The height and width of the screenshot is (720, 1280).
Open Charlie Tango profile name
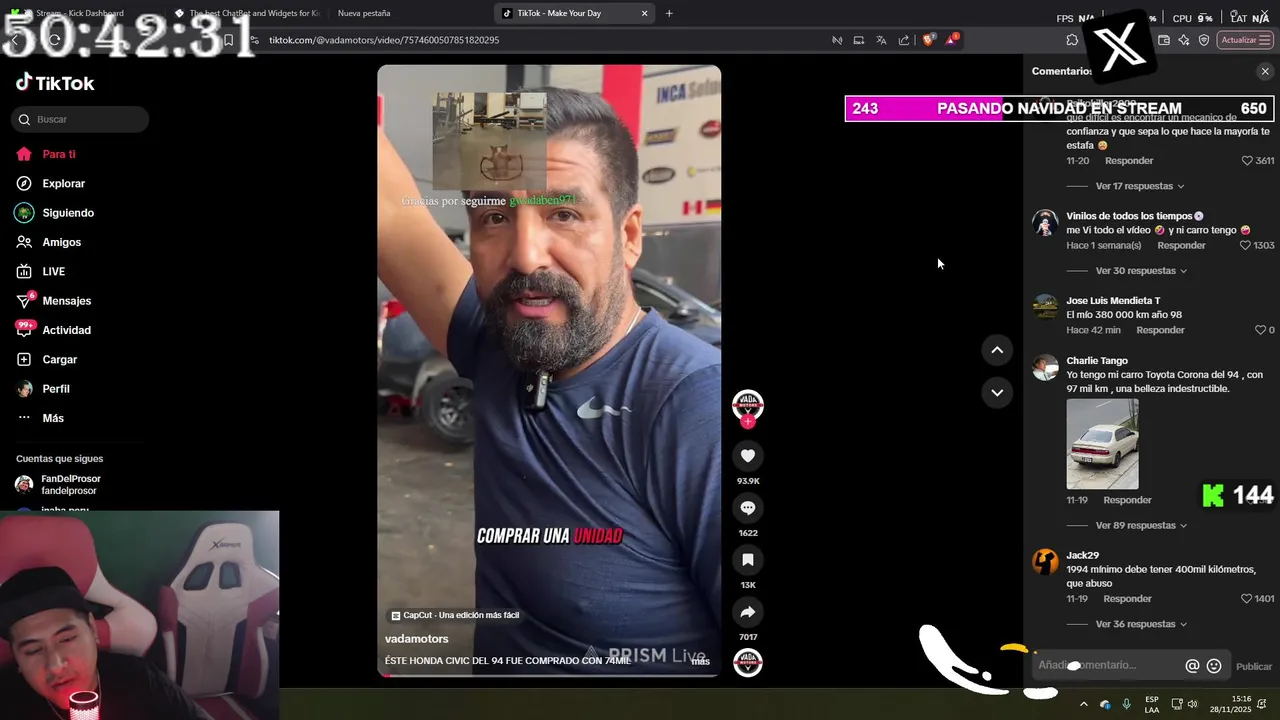pos(1097,361)
